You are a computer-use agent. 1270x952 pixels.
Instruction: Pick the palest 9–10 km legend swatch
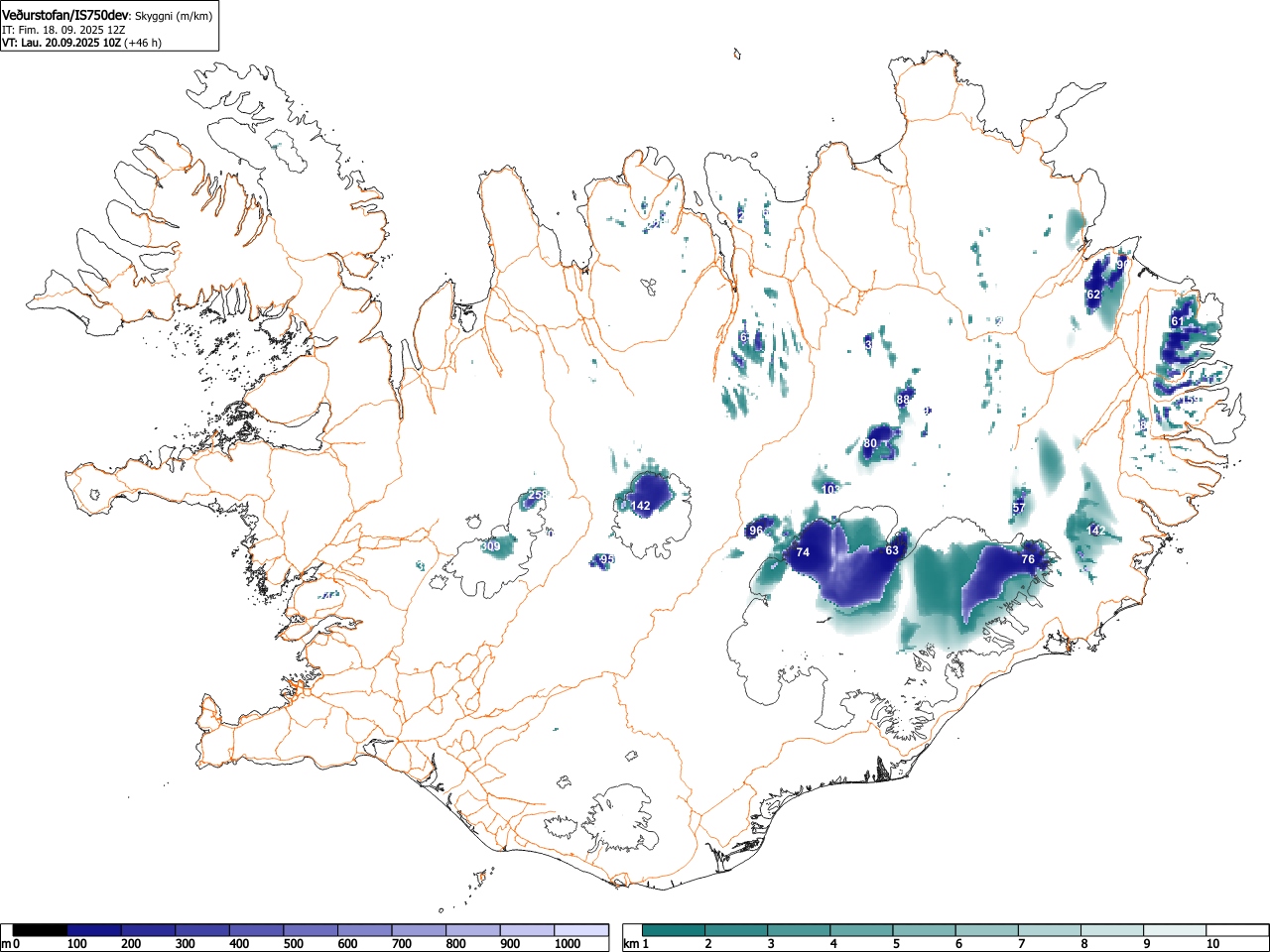[x=1175, y=930]
